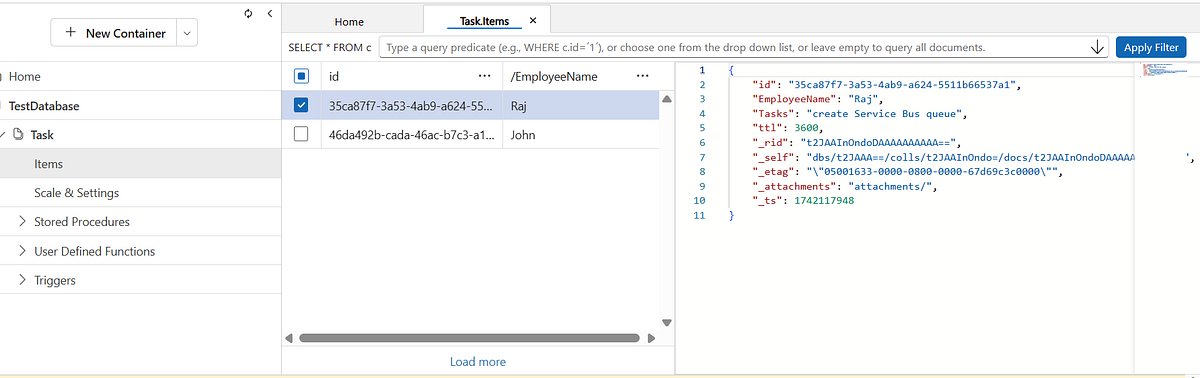Click the "_etag" line in the JSON editor
Image resolution: width=1200 pixels, height=378 pixels.
908,171
